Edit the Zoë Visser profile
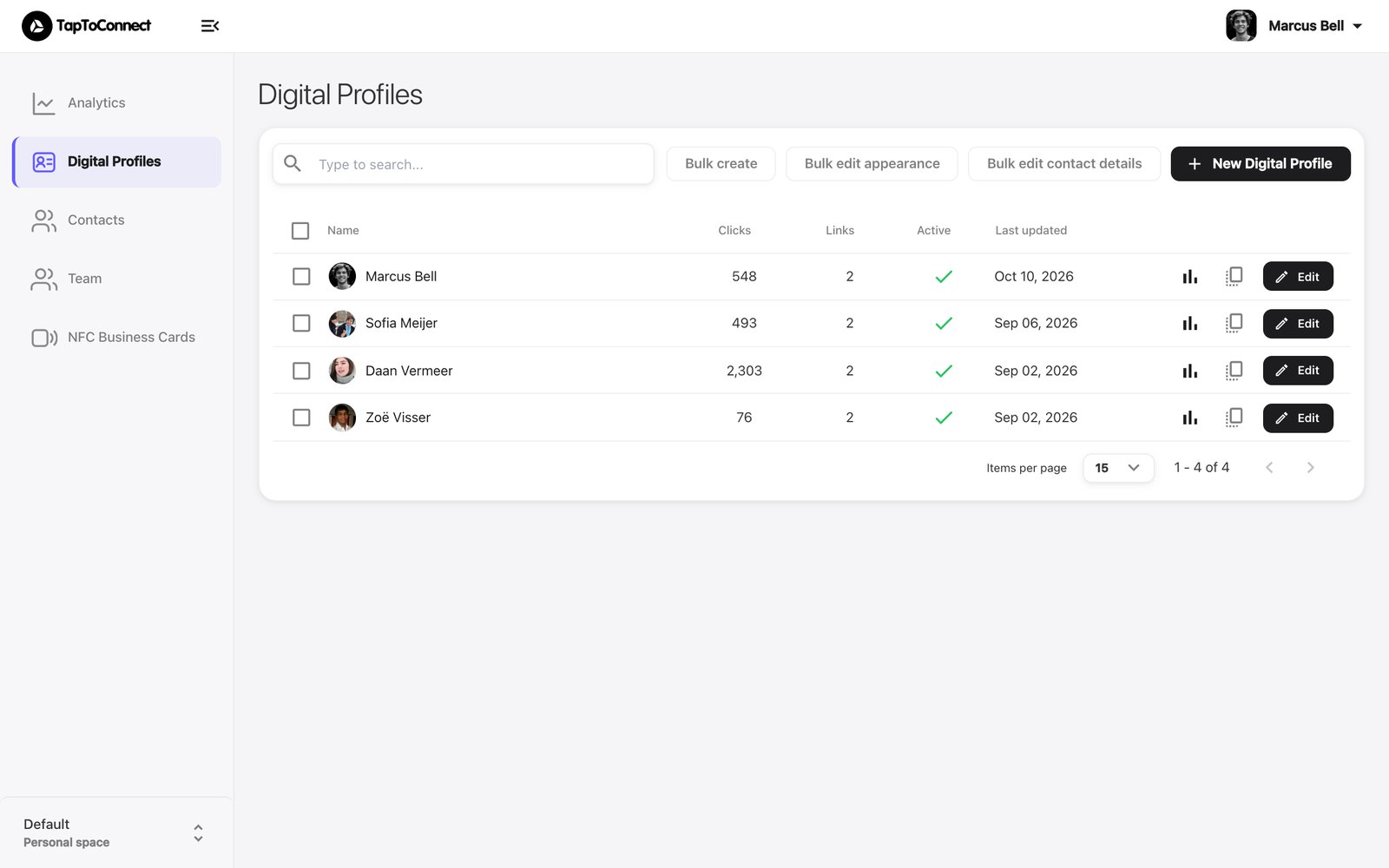 (1298, 418)
